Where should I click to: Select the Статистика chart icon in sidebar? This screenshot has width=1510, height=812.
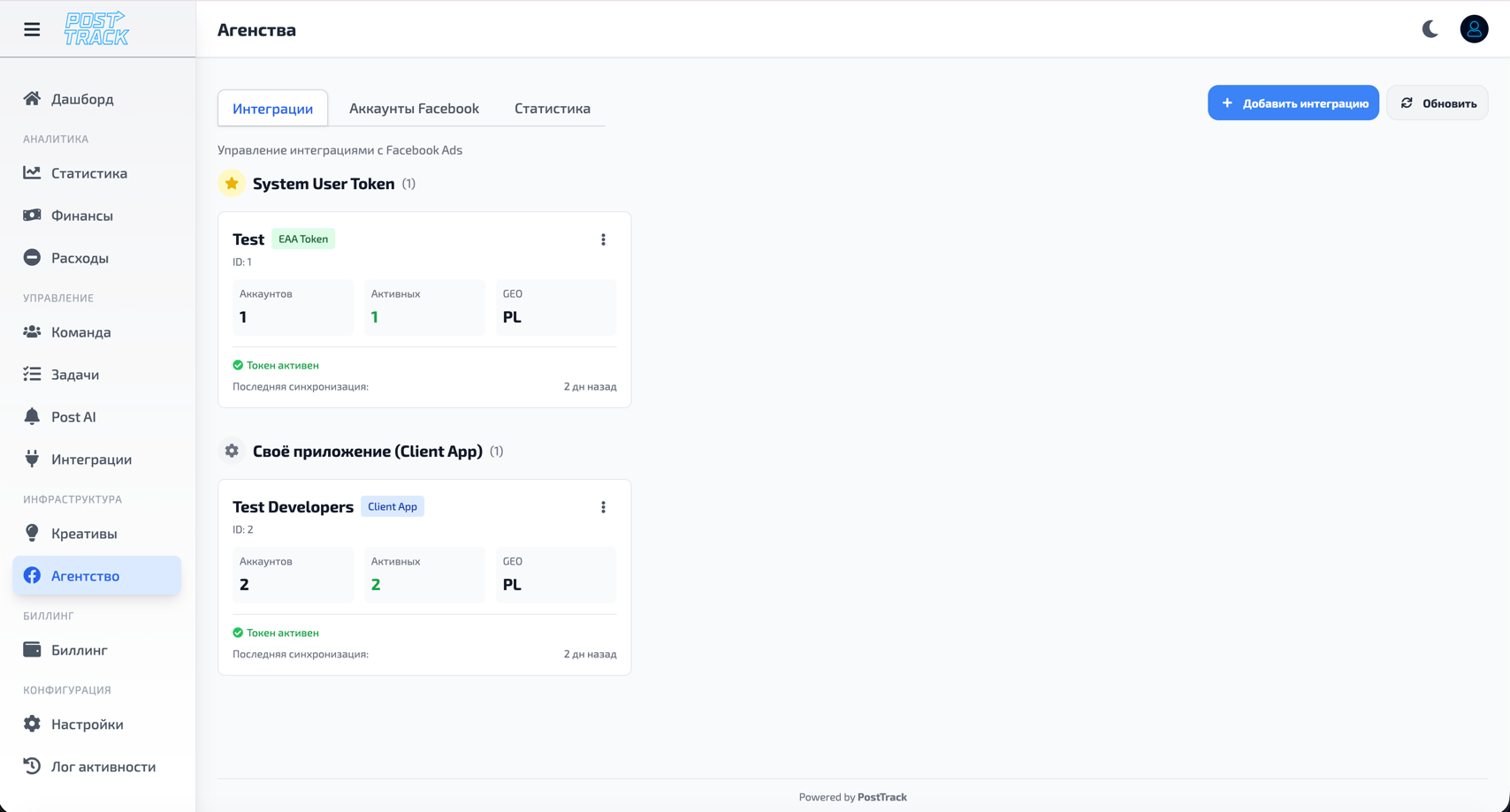tap(32, 173)
